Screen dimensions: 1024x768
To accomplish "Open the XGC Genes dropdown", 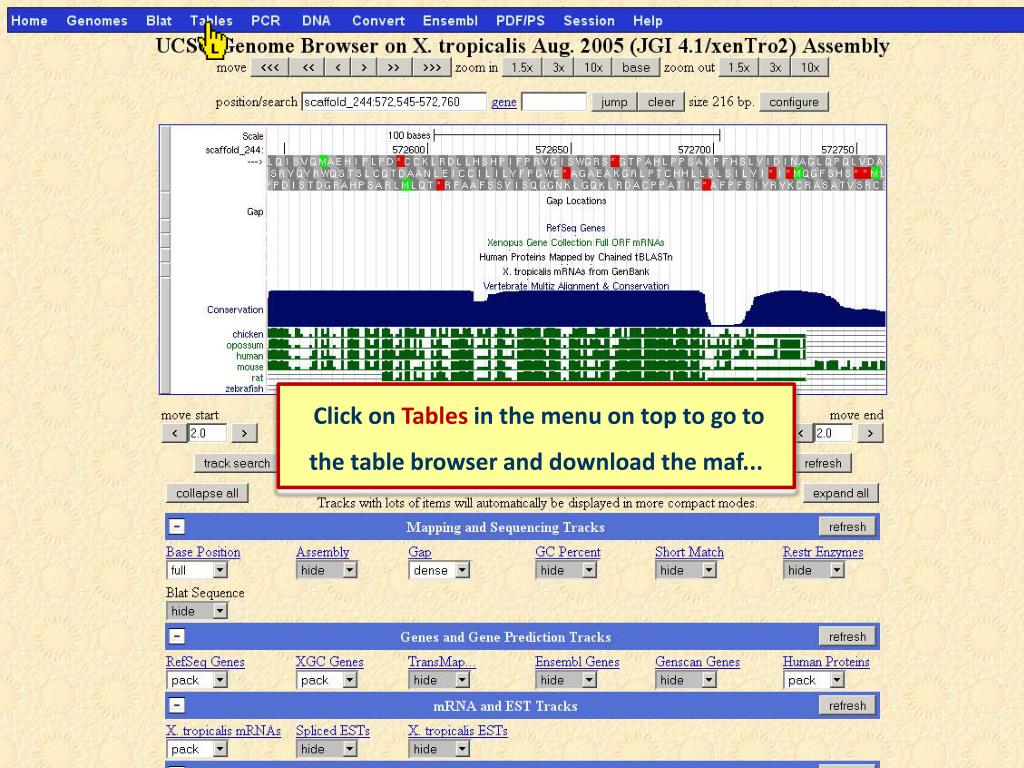I will [327, 680].
